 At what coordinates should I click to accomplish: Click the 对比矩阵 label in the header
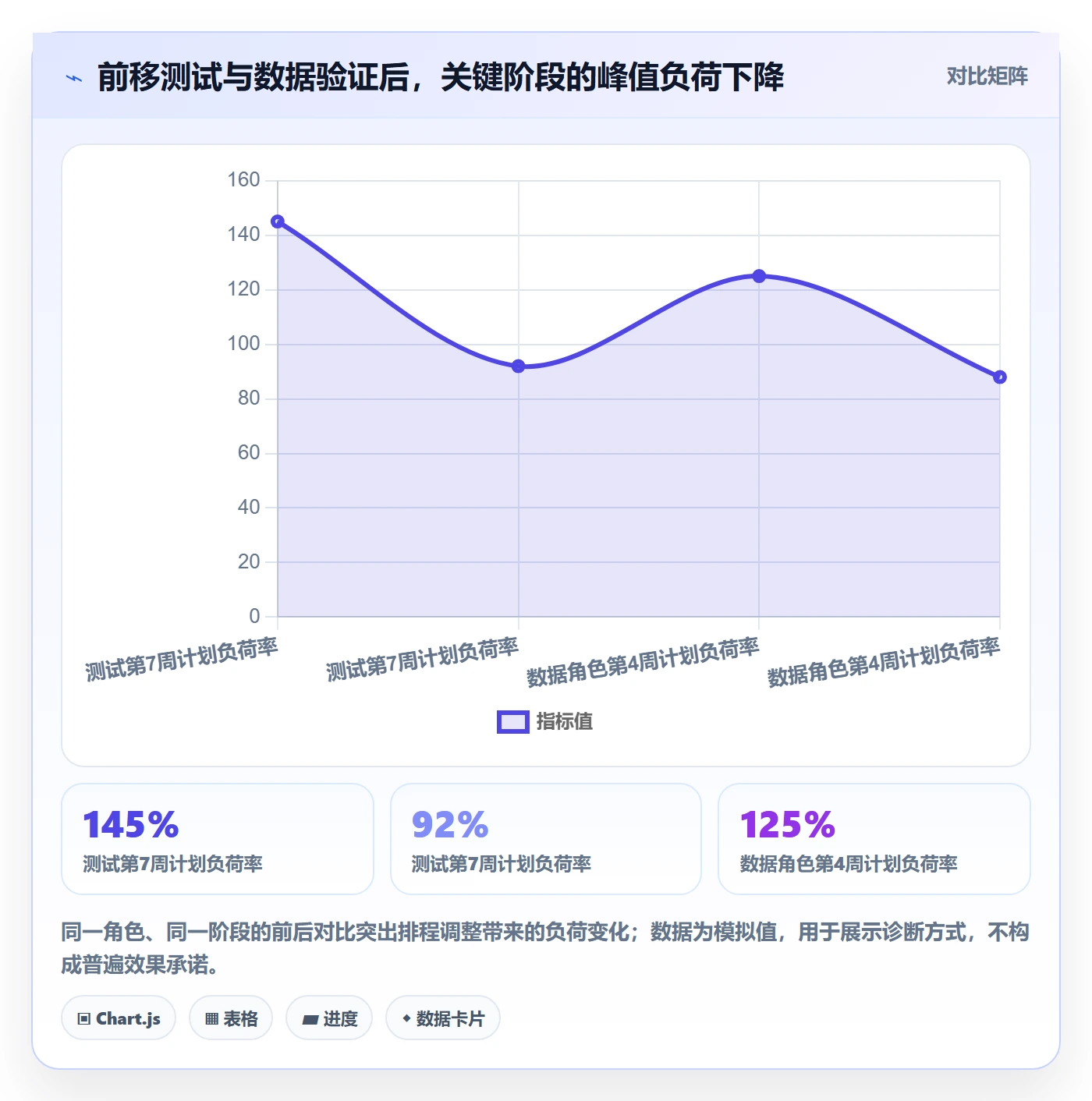click(x=987, y=76)
